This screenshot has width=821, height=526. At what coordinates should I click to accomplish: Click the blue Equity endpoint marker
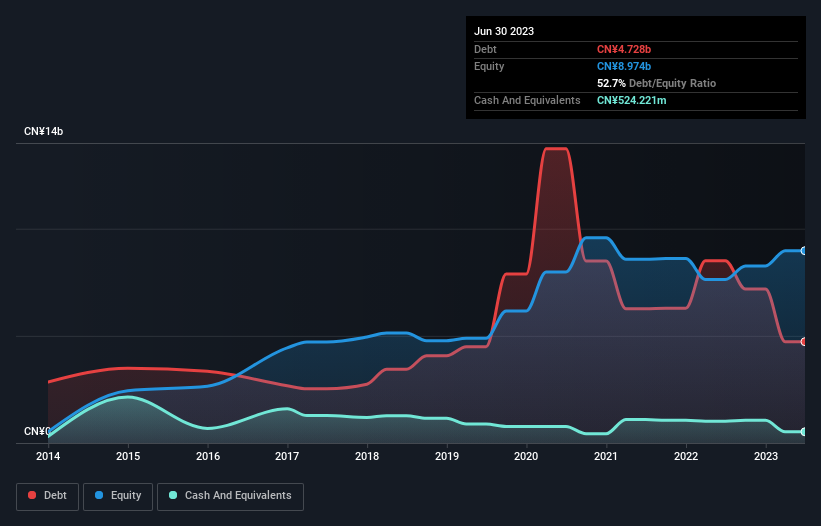804,251
